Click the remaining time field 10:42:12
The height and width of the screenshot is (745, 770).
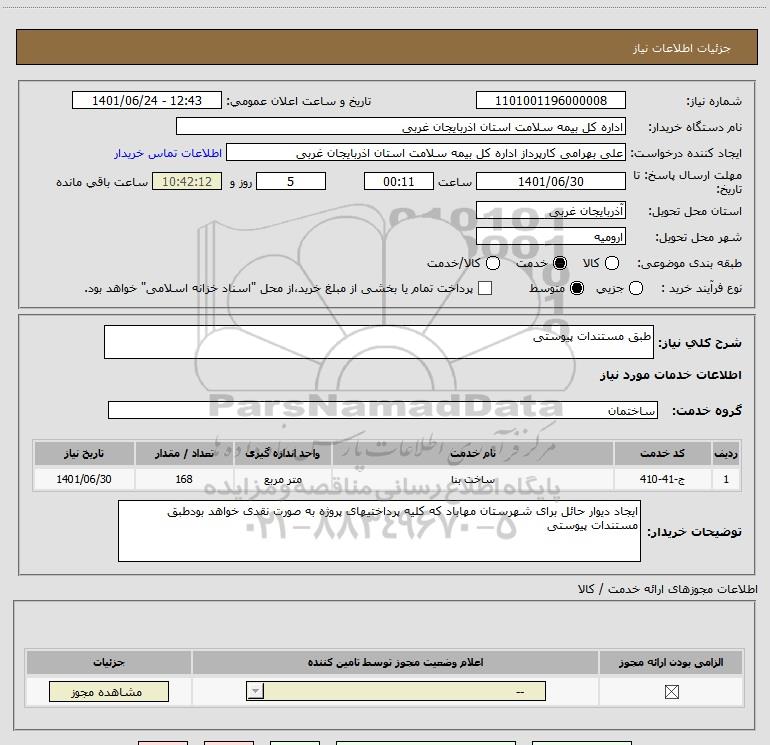click(x=187, y=181)
